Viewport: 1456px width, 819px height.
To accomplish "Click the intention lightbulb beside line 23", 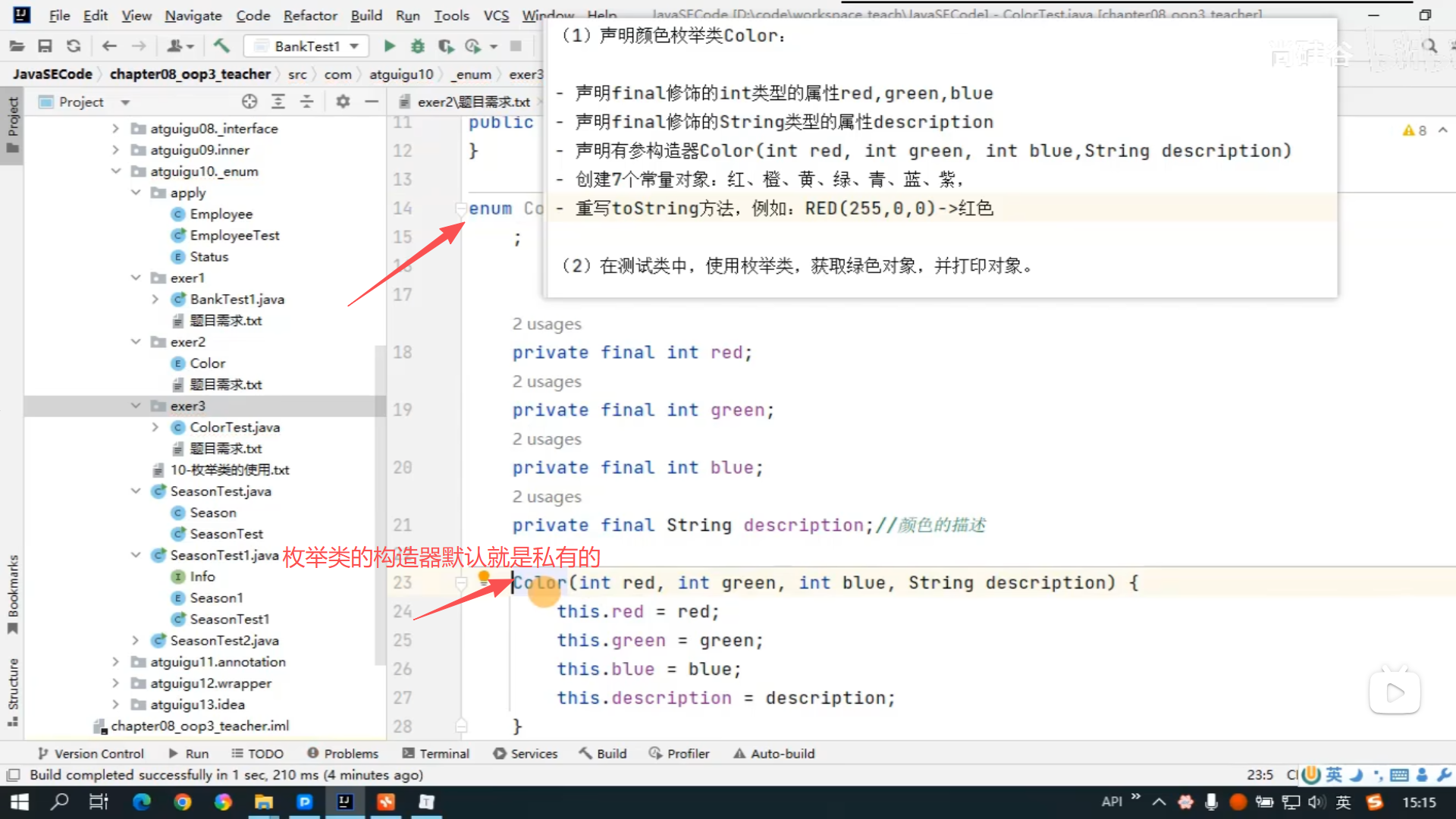I will [x=484, y=577].
